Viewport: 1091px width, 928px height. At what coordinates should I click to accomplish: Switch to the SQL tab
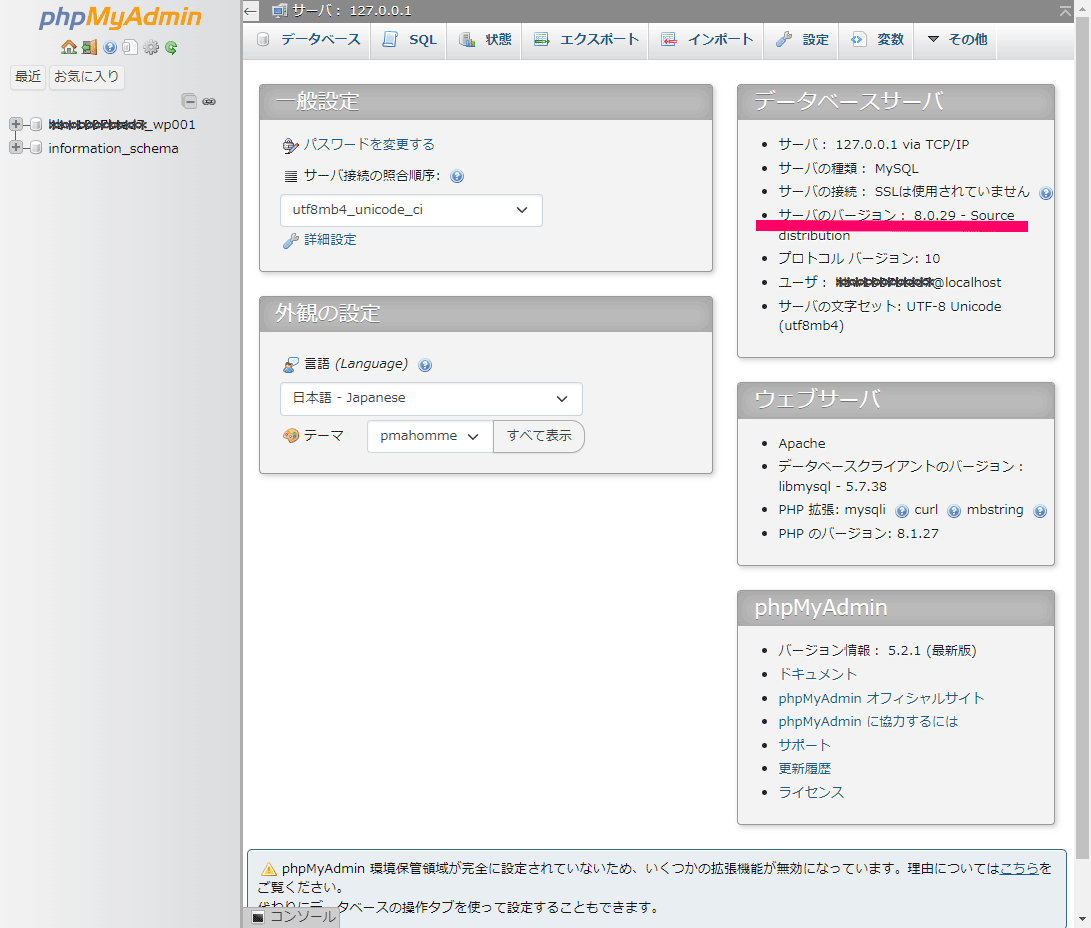pos(410,40)
